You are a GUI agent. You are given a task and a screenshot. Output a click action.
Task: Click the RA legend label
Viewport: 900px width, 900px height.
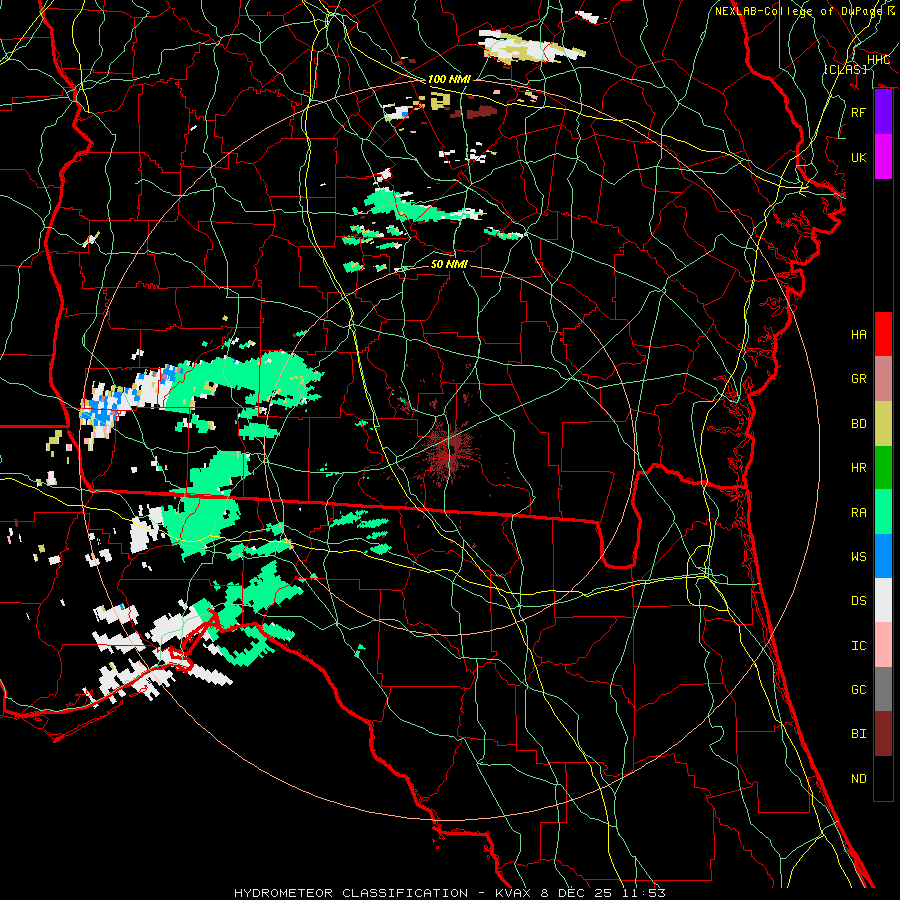[859, 513]
